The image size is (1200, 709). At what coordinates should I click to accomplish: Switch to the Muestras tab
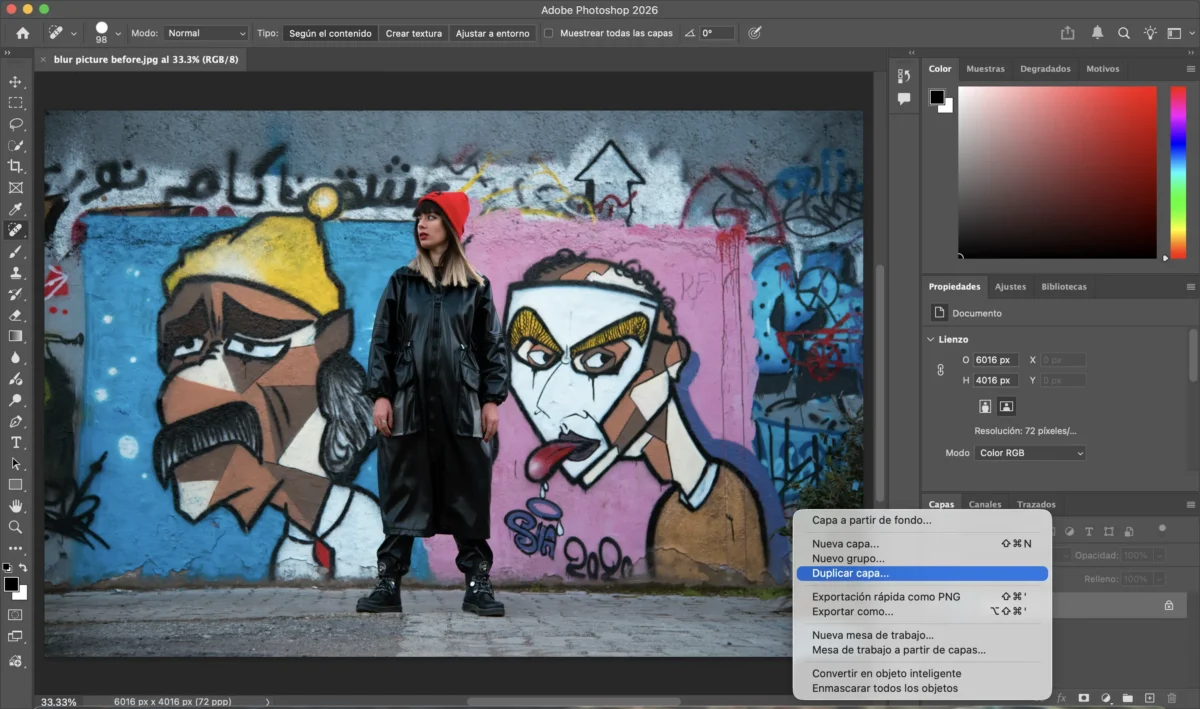[985, 69]
